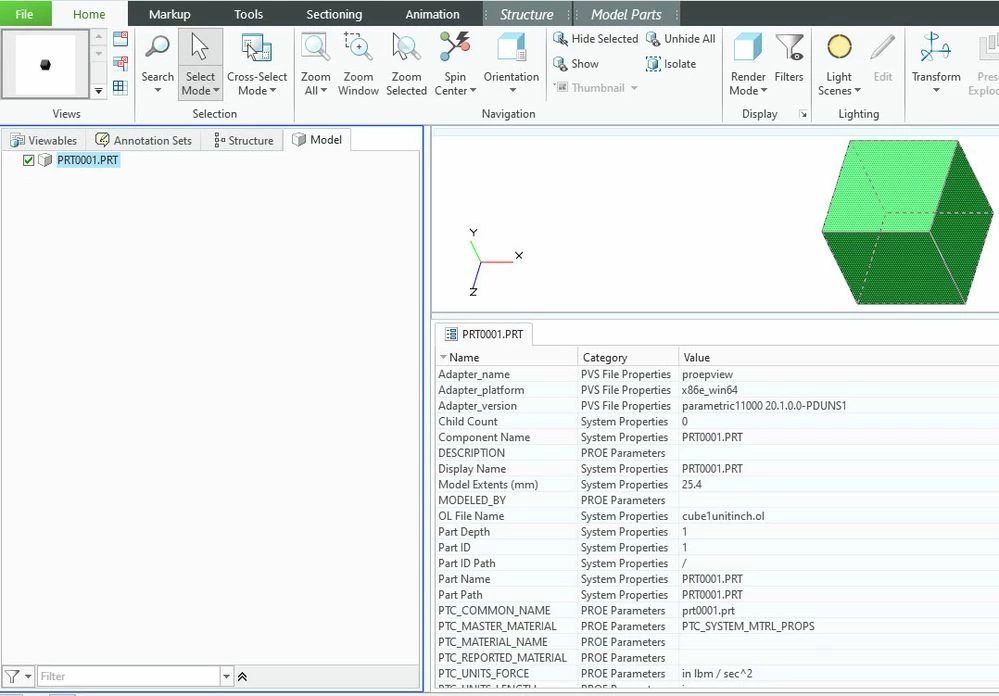Select PRT0001.PRT in model tree
The width and height of the screenshot is (999, 696).
point(88,160)
